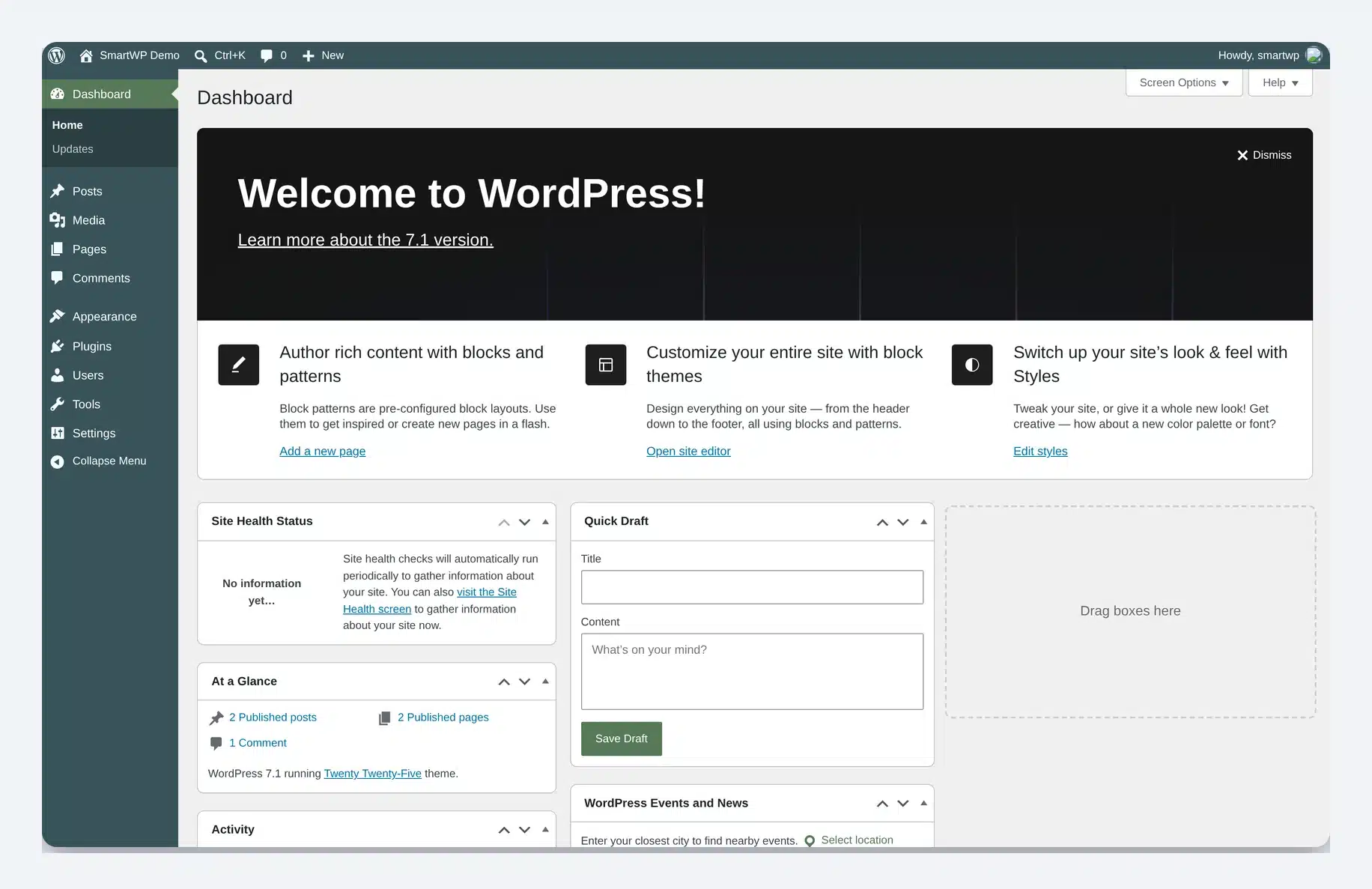Viewport: 1372px width, 889px height.
Task: Click the WordPress logo in admin bar
Action: coord(56,55)
